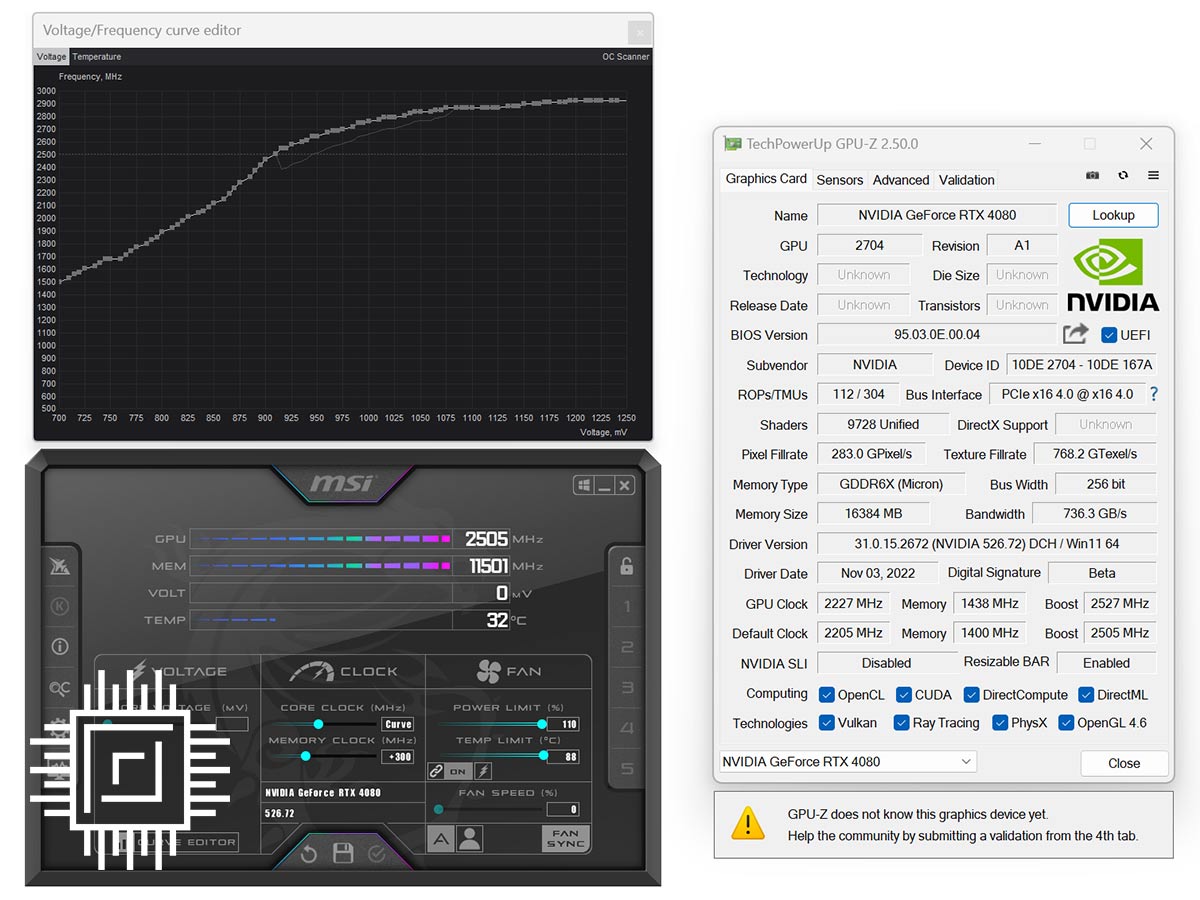The height and width of the screenshot is (900, 1200).
Task: Reset settings with the circular arrow icon
Action: coord(309,854)
